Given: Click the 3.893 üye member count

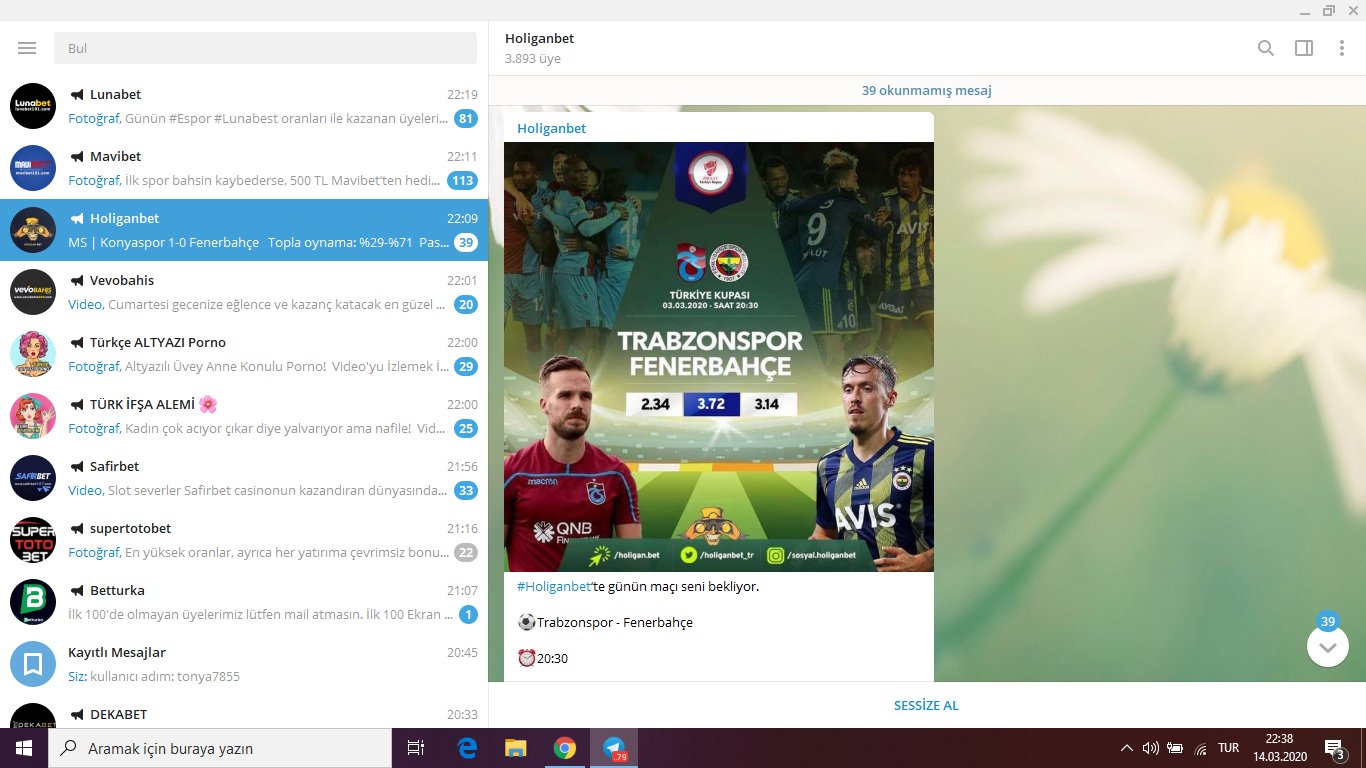Looking at the screenshot, I should click(x=533, y=59).
